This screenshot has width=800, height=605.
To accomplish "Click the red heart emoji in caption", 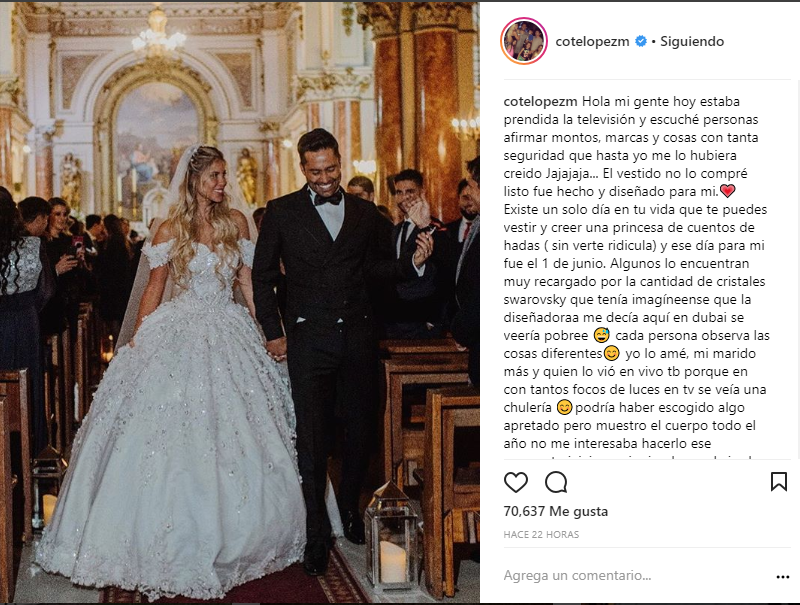I will pos(728,190).
